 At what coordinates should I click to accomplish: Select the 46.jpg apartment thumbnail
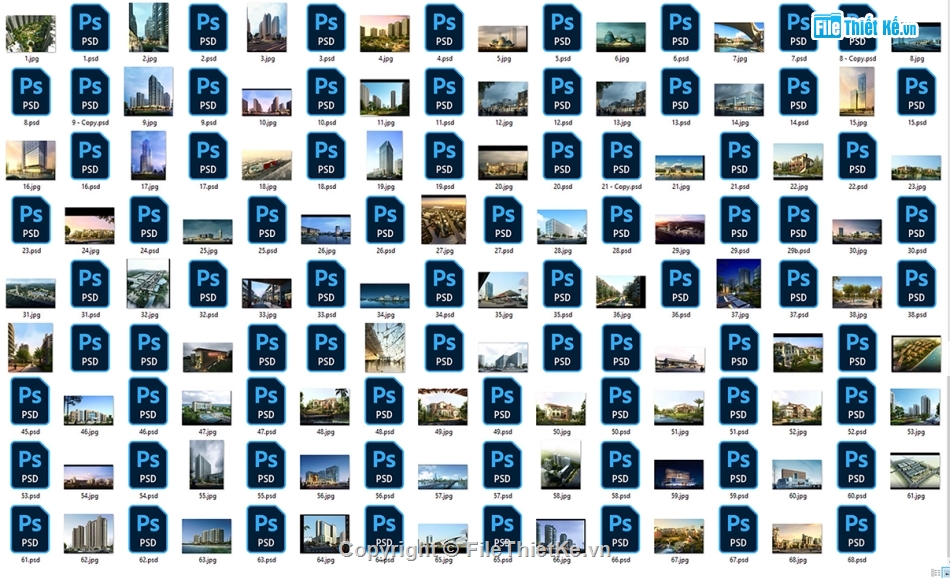88,410
